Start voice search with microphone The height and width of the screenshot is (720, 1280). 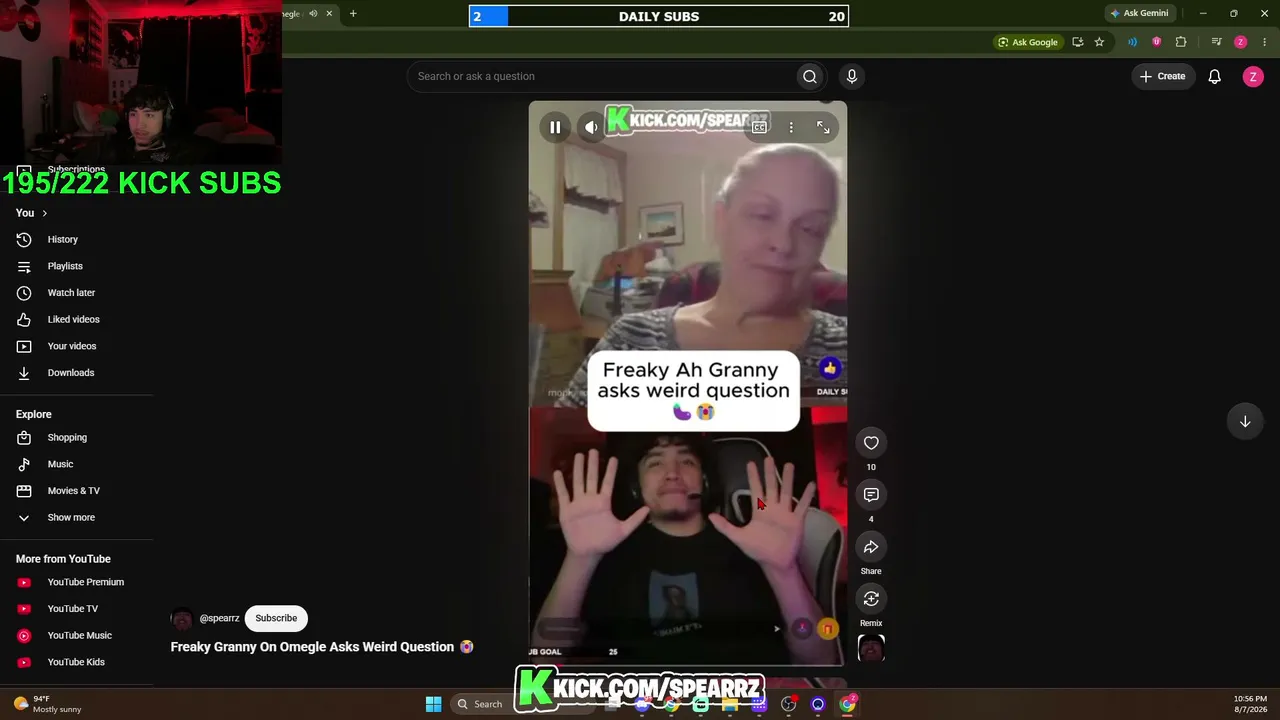[852, 76]
